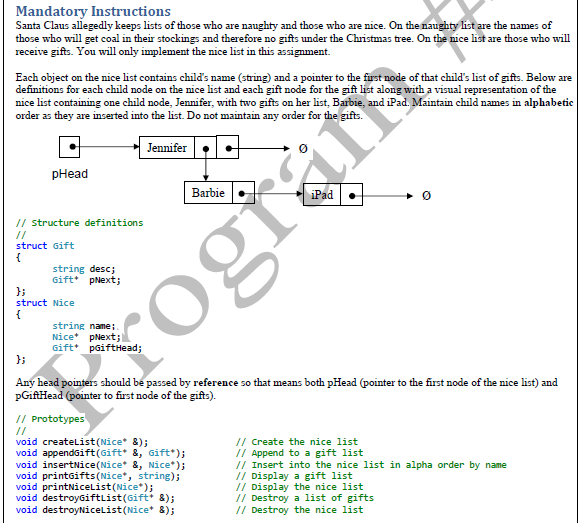Click the 'void destroyGiftList(Gift* &);' prototype
Viewport: 580px width, 523px height.
[95, 498]
